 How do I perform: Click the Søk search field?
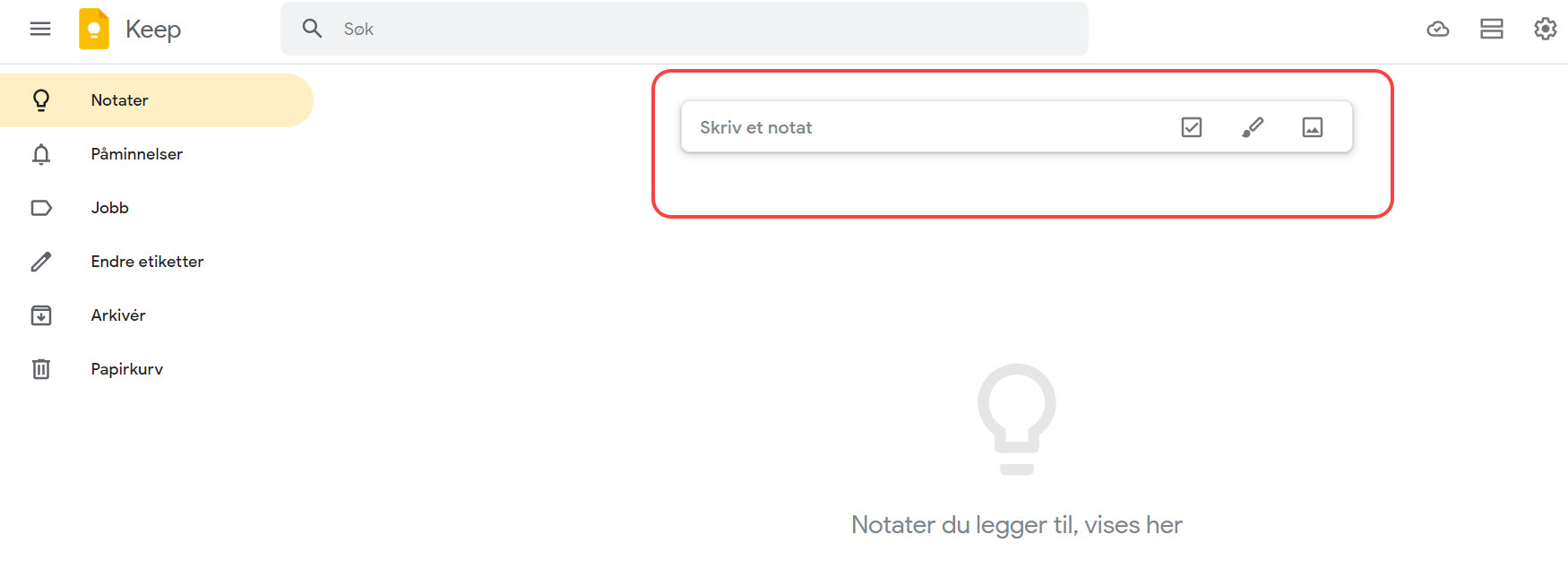699,29
